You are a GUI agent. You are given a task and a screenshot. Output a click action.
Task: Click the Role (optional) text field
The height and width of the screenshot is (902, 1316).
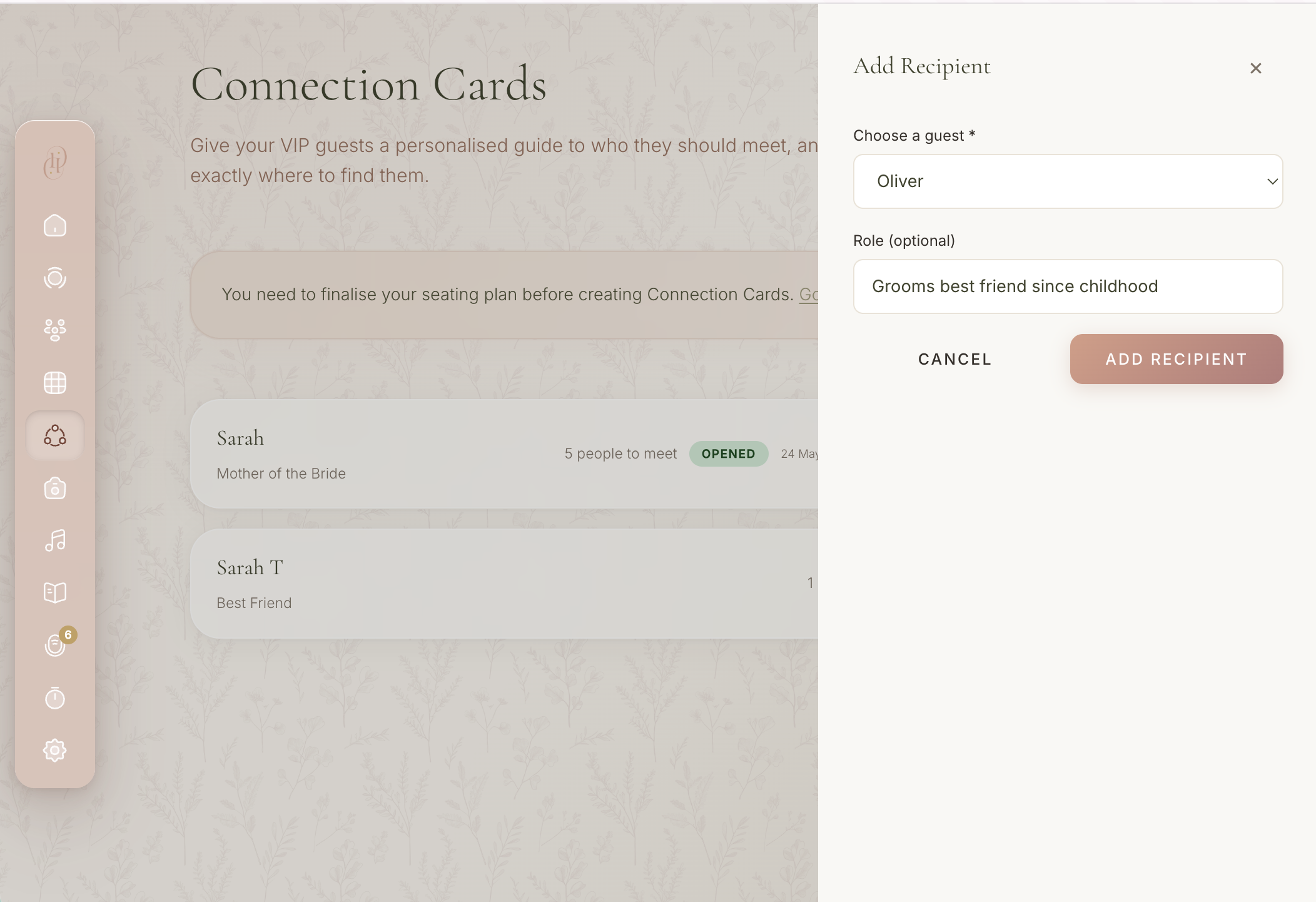click(x=1068, y=286)
